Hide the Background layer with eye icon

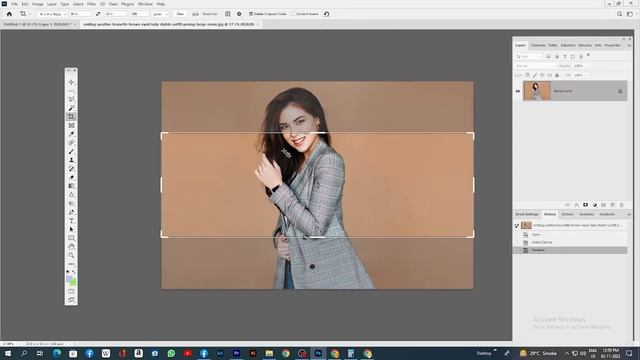tap(518, 91)
